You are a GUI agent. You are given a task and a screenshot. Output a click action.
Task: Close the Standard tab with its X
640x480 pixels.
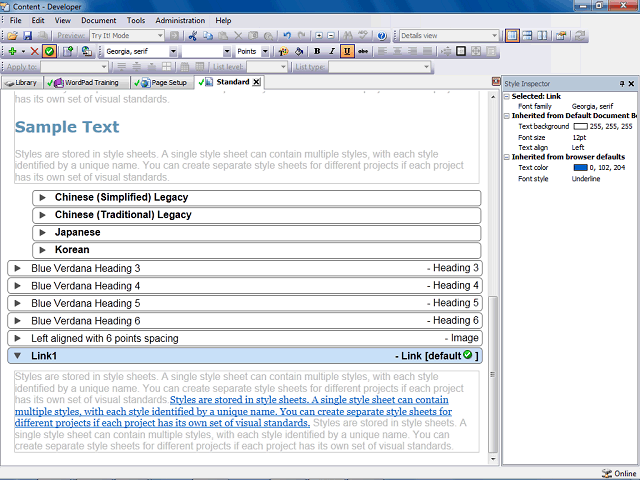coord(256,82)
